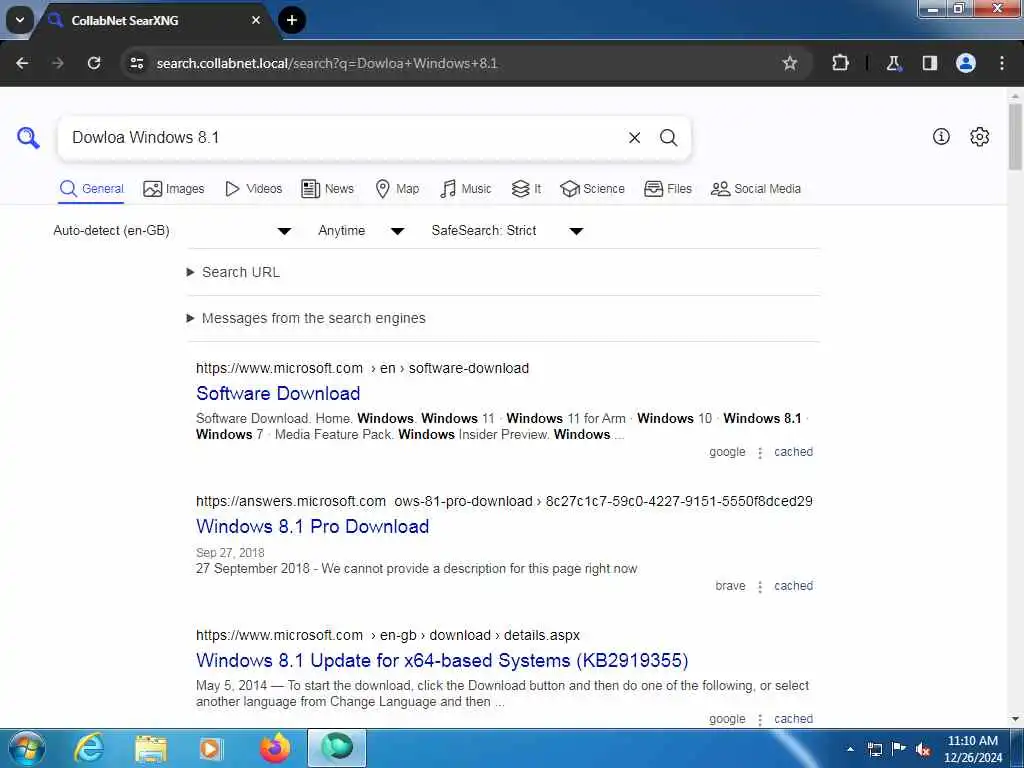
Task: Open the Auto-detect (en-GB) language dropdown
Action: pyautogui.click(x=172, y=231)
